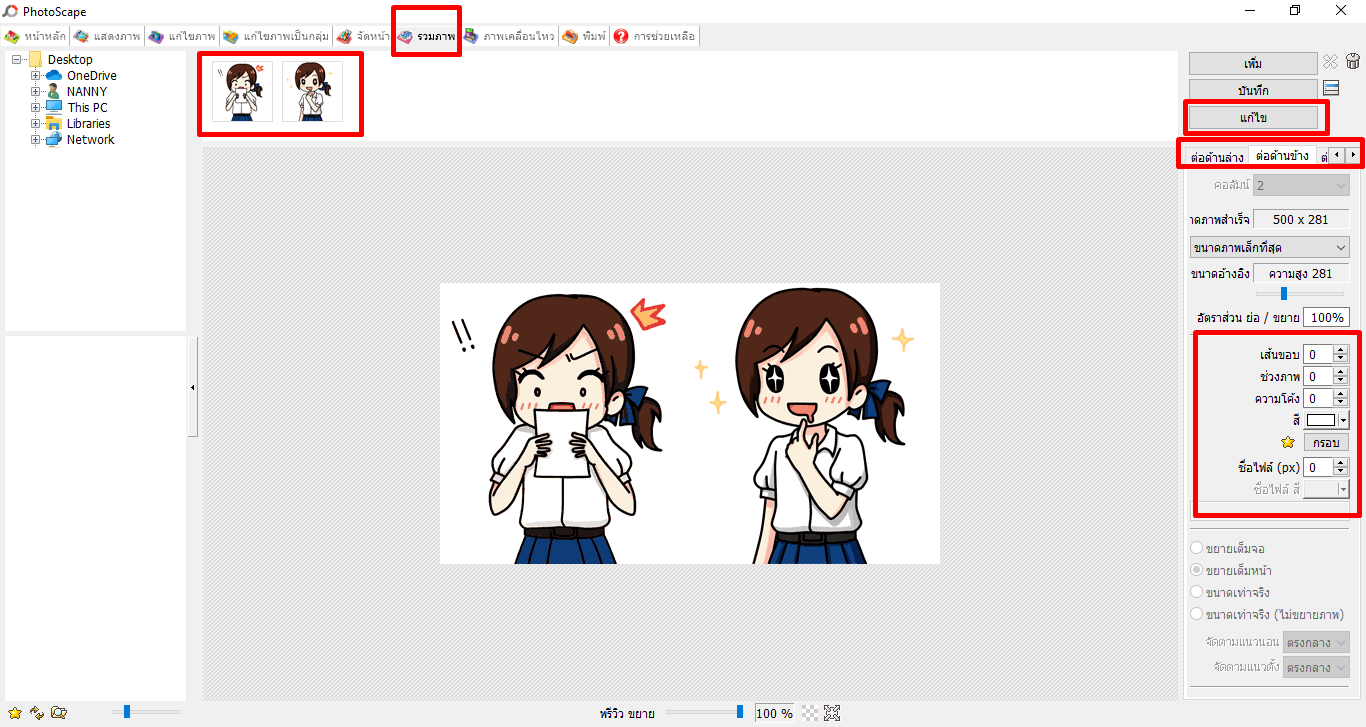This screenshot has height=727, width=1366.
Task: Click the yellow star next to กรอบ button
Action: click(x=1288, y=442)
